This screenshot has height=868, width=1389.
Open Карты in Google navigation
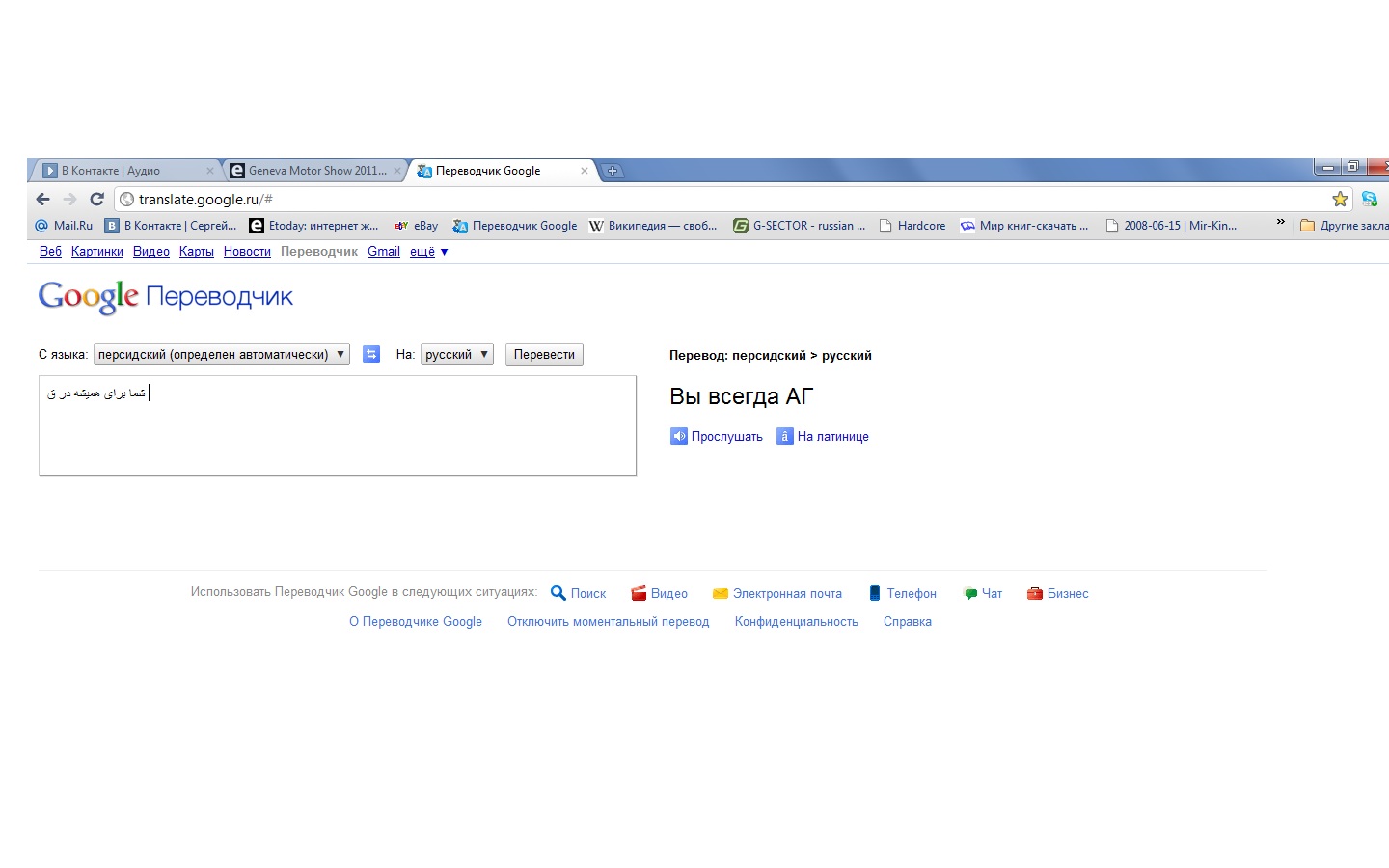[x=197, y=252]
